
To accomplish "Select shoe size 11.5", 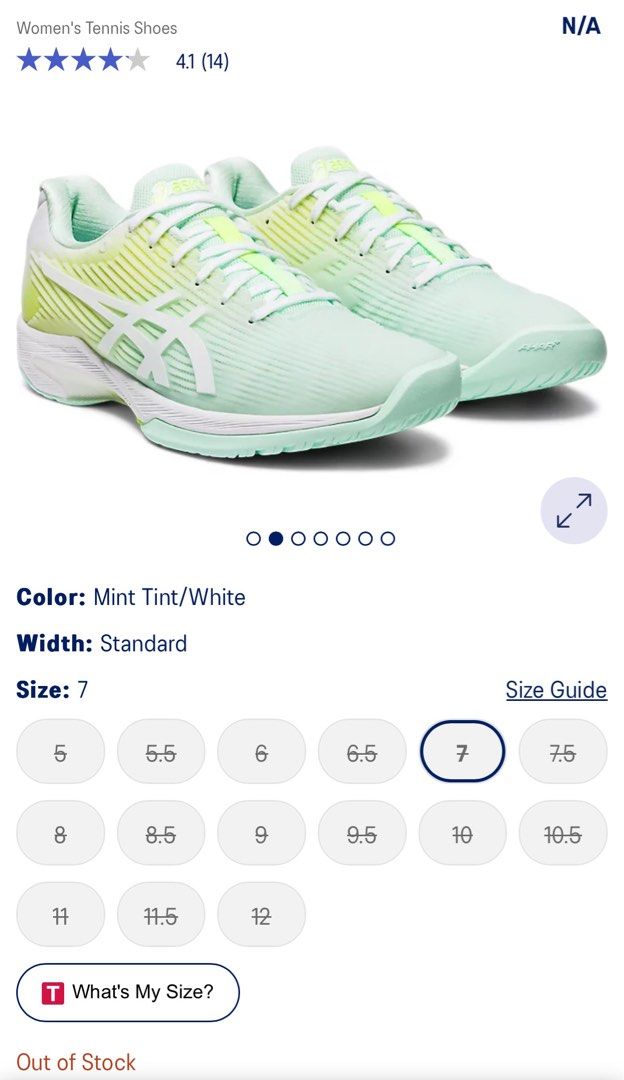I will (161, 914).
